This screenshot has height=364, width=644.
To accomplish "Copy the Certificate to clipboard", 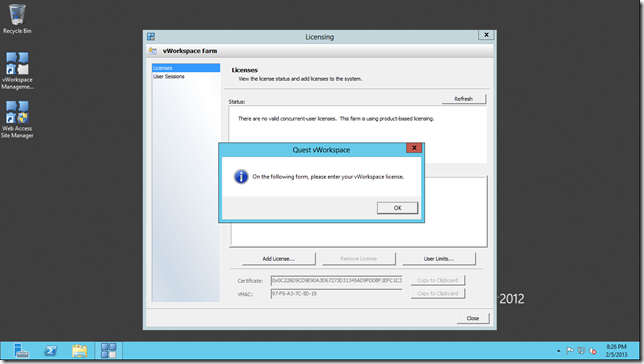I will click(x=438, y=280).
